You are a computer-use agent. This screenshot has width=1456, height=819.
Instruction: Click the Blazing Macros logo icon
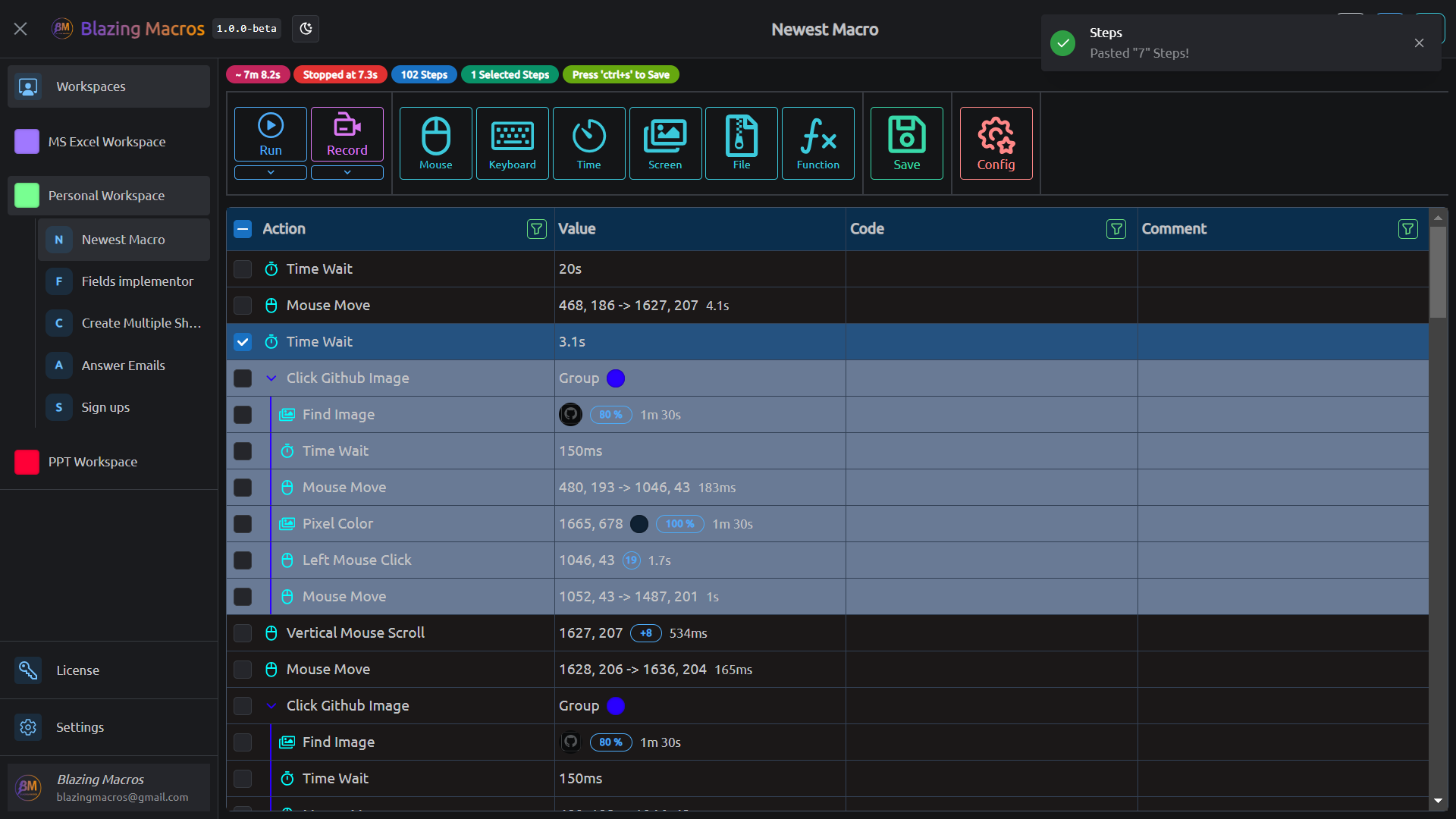(62, 29)
